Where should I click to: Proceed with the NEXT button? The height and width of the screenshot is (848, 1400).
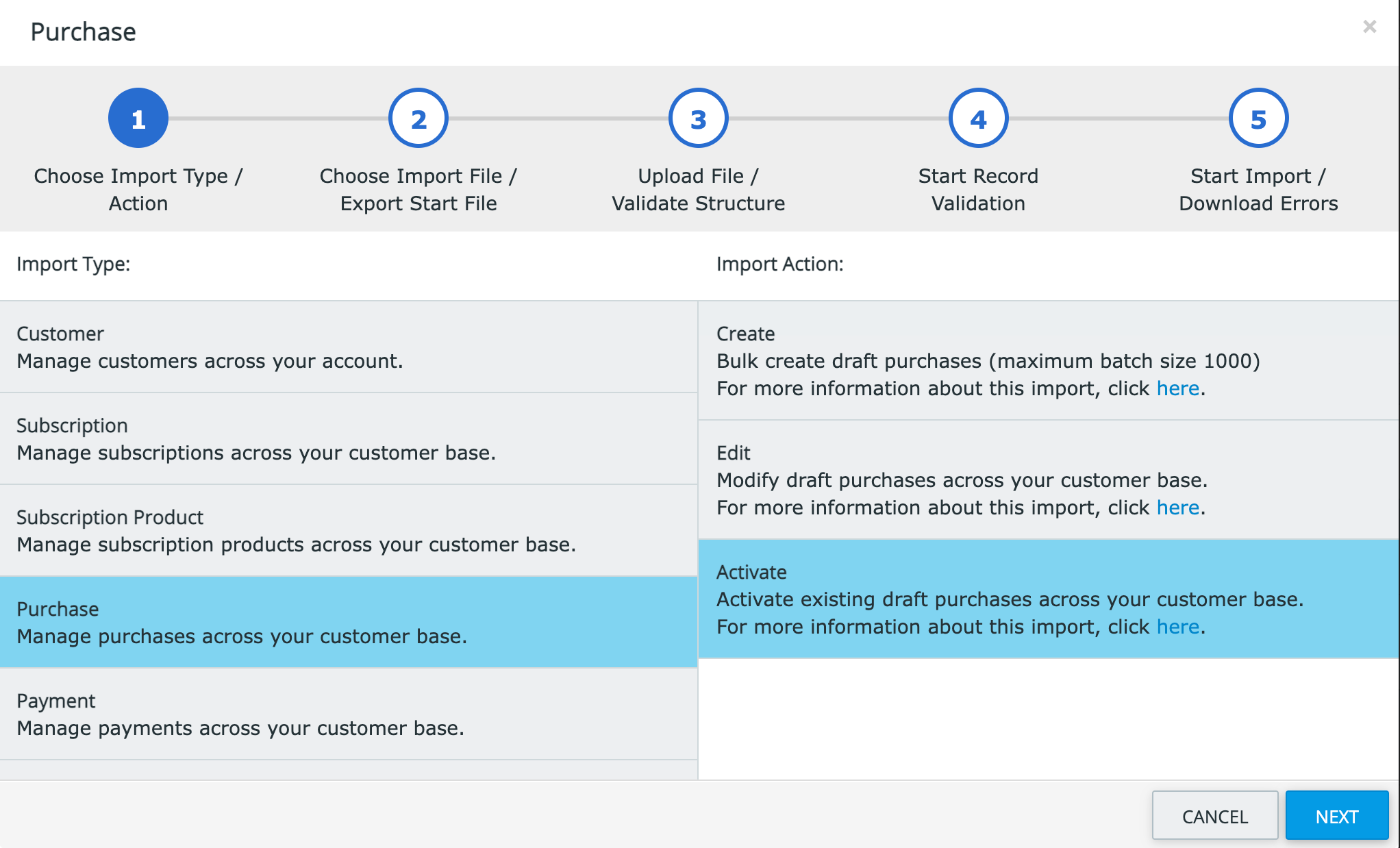point(1337,816)
